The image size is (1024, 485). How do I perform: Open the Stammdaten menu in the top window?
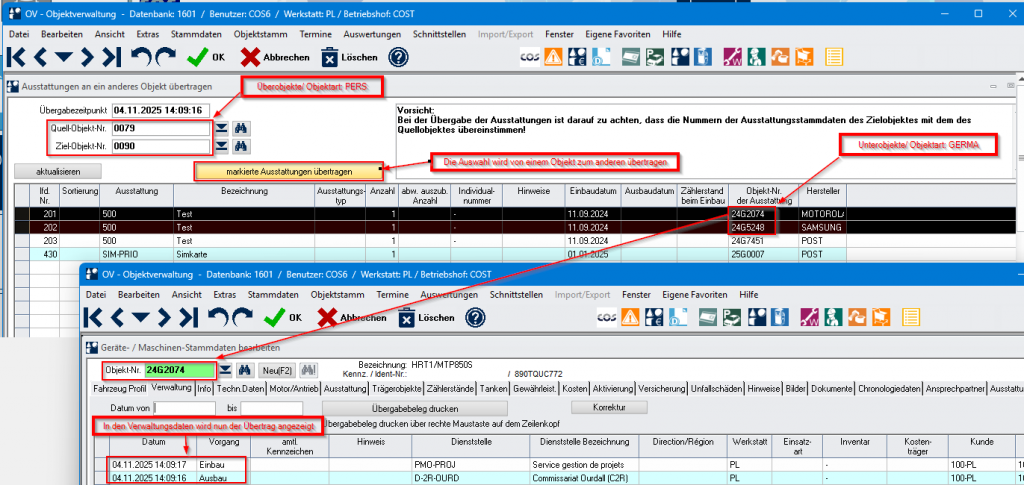coord(196,34)
